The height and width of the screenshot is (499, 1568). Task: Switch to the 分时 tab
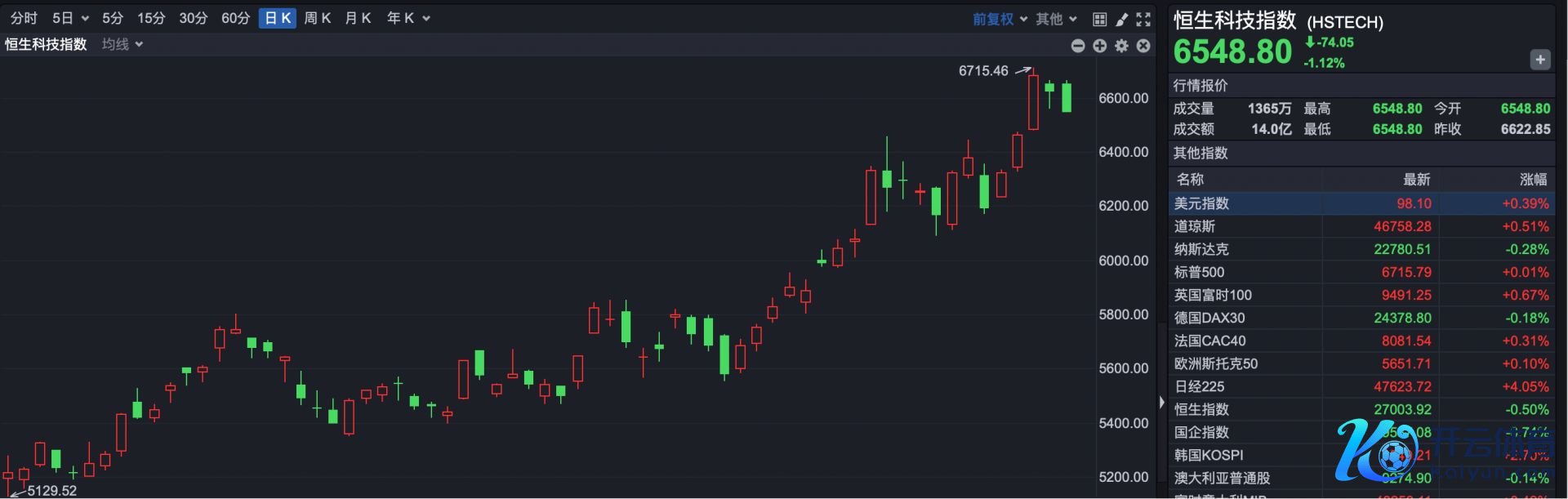(x=24, y=18)
